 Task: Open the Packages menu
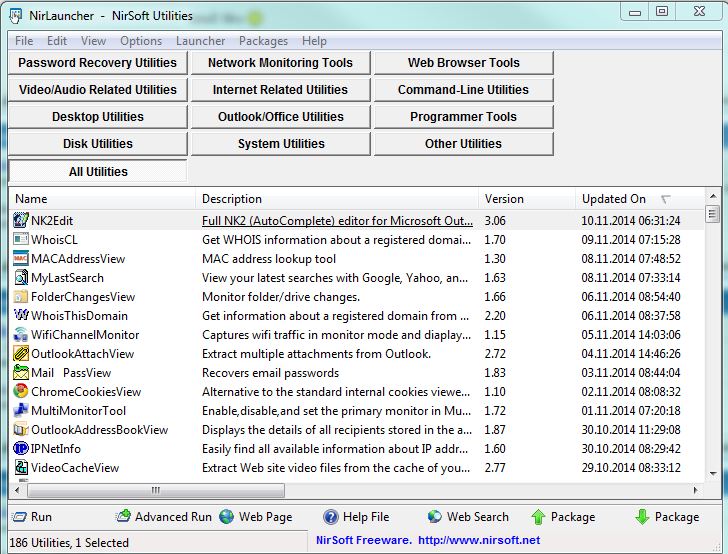pyautogui.click(x=263, y=41)
